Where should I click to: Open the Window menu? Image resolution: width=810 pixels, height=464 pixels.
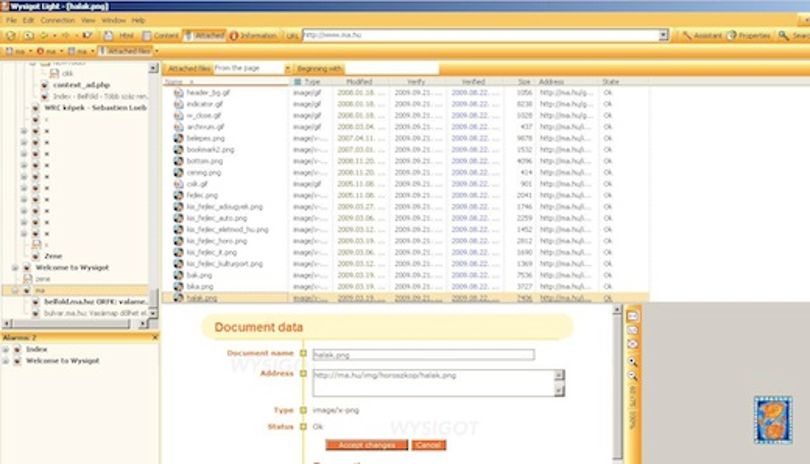(113, 20)
